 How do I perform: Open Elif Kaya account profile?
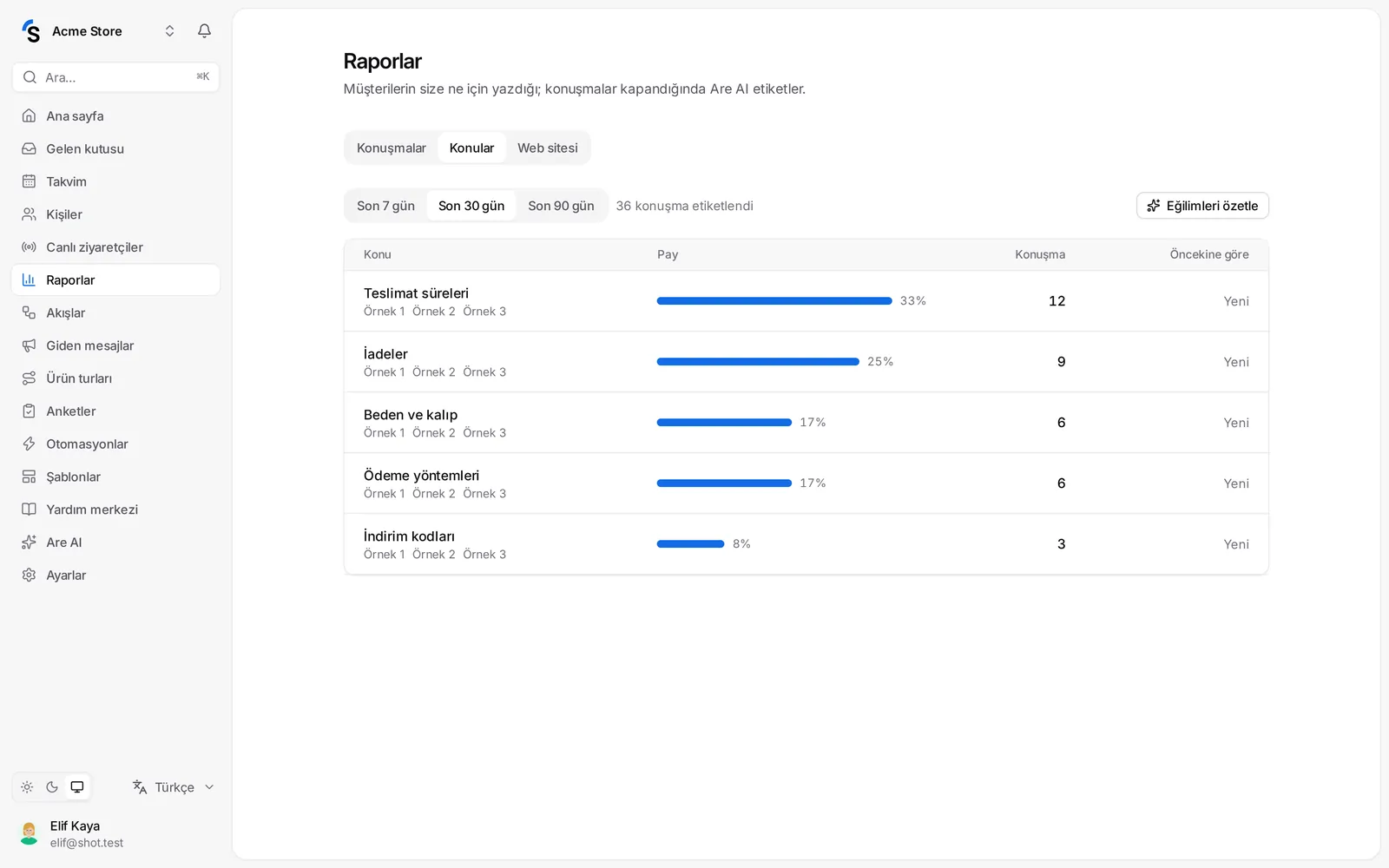click(115, 834)
